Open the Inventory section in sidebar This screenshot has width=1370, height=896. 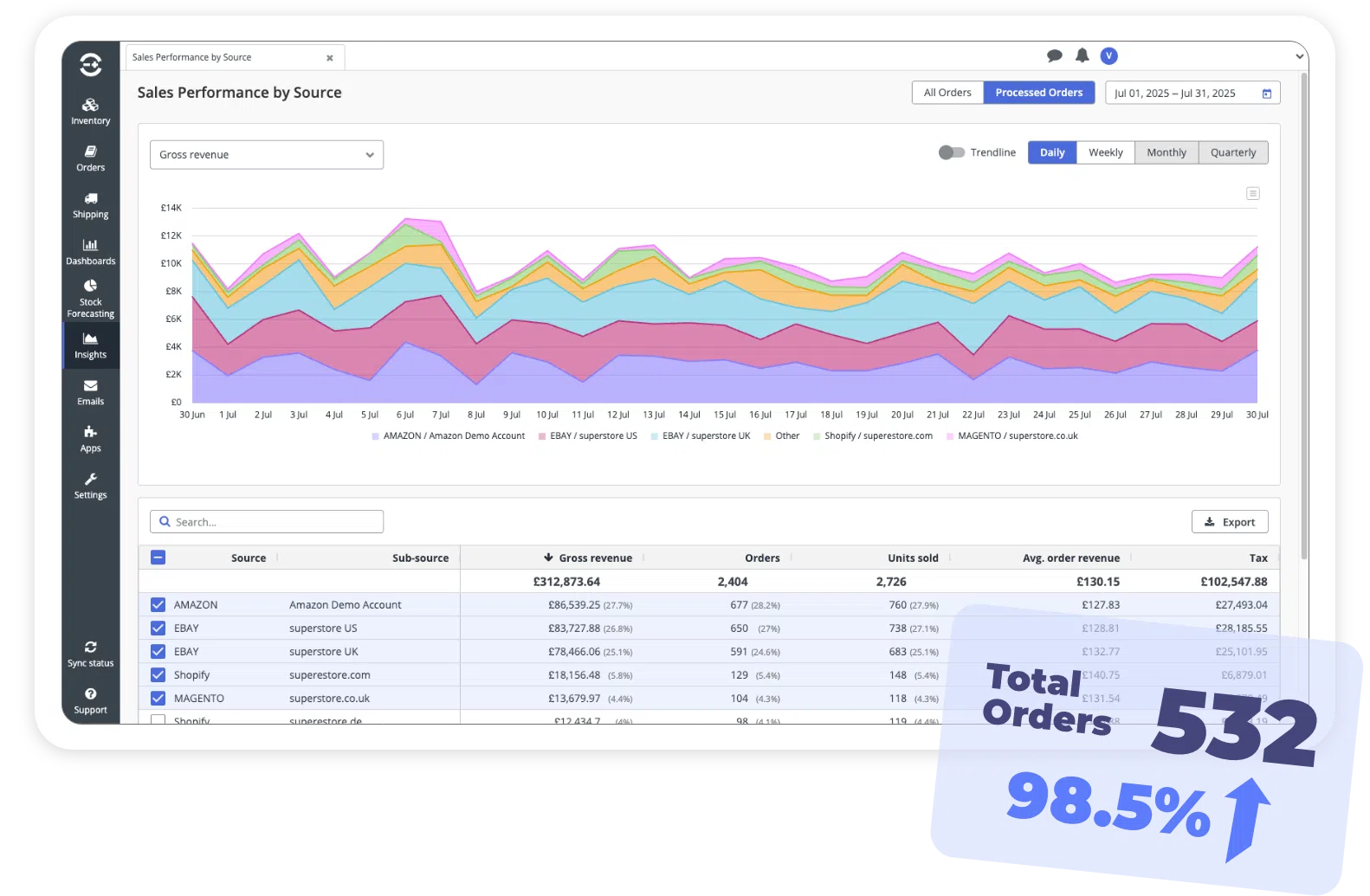point(90,112)
